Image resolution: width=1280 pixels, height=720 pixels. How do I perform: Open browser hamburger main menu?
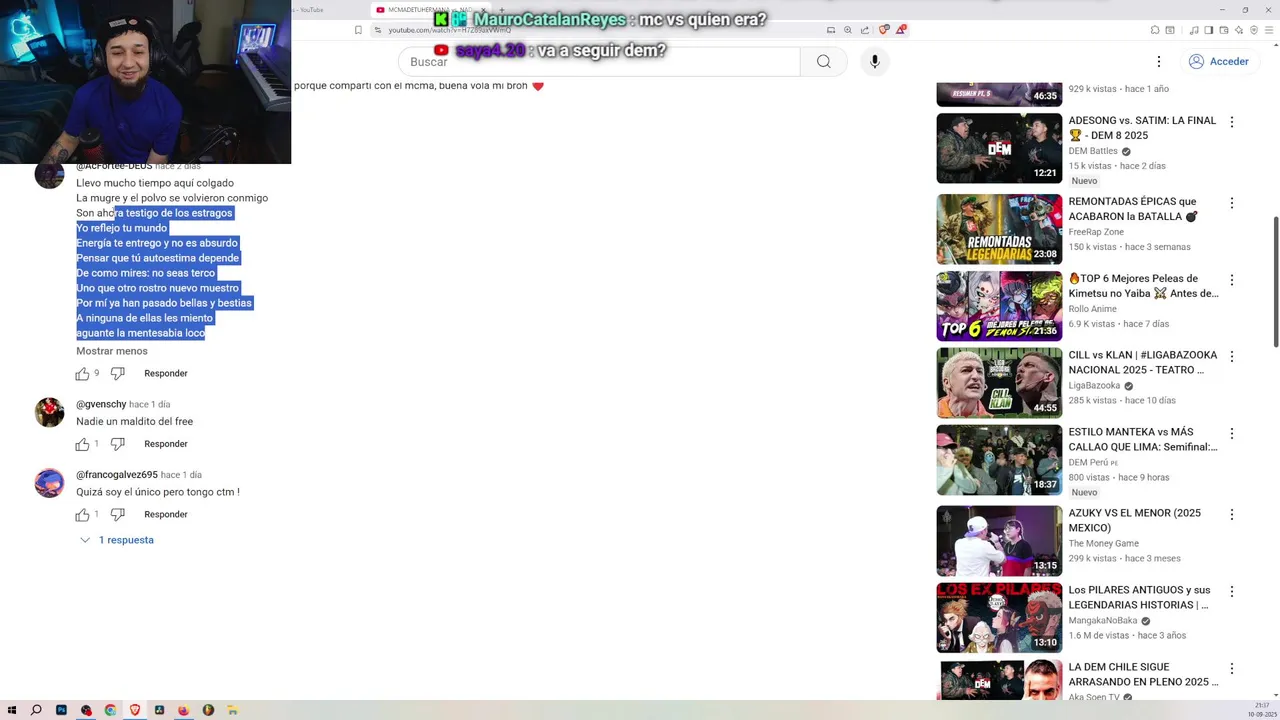[x=1268, y=30]
